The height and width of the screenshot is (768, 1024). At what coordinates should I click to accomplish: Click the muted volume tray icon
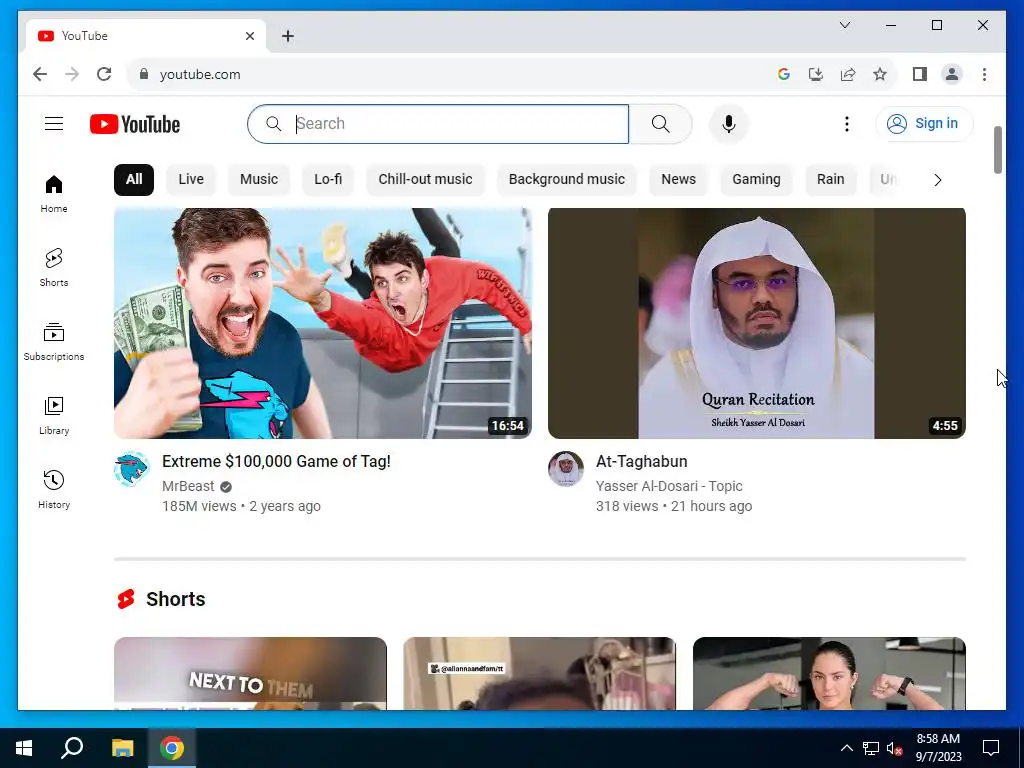[894, 748]
